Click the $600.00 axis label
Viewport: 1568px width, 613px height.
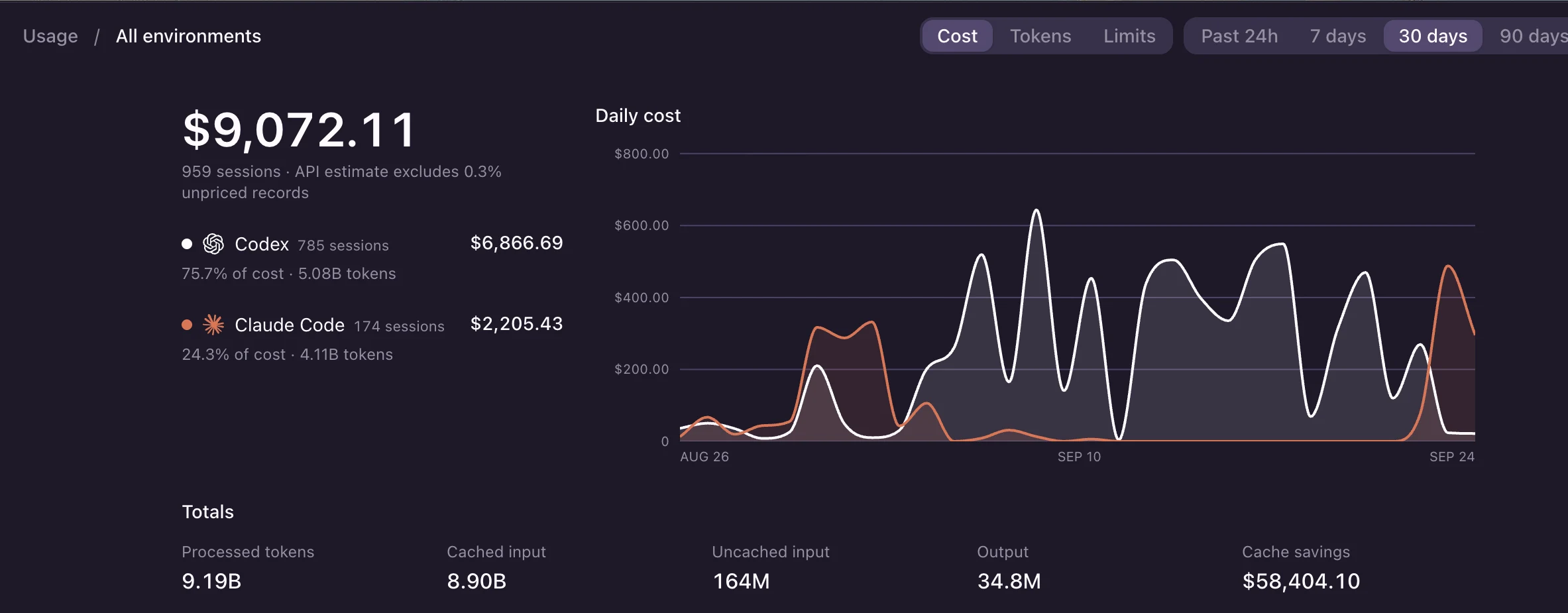point(642,225)
